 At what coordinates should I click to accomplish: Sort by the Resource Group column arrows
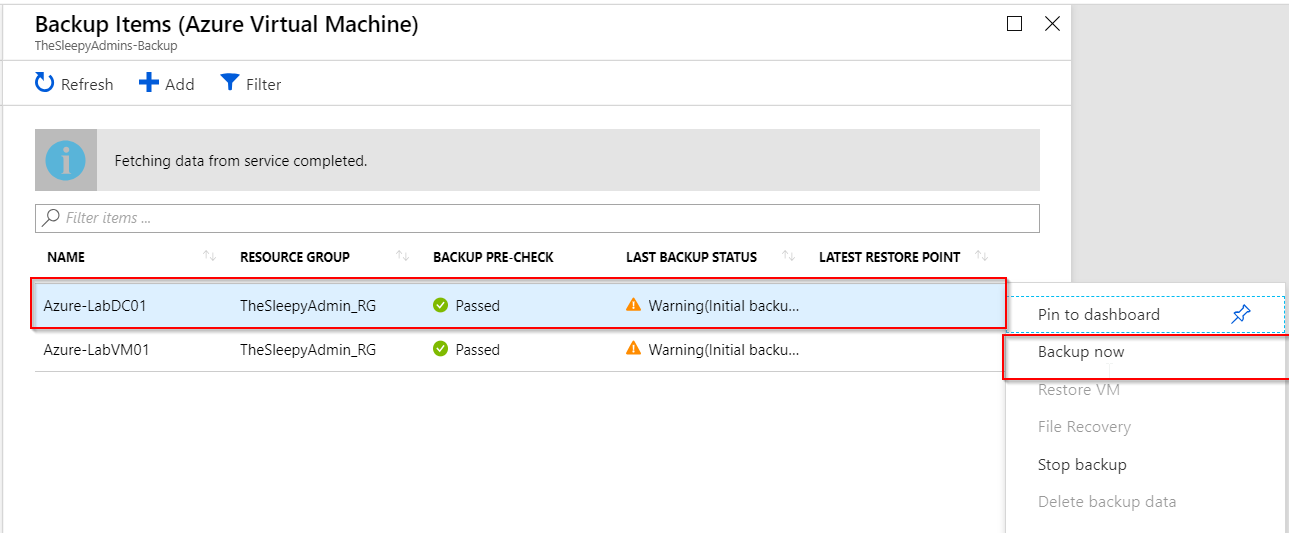coord(403,257)
